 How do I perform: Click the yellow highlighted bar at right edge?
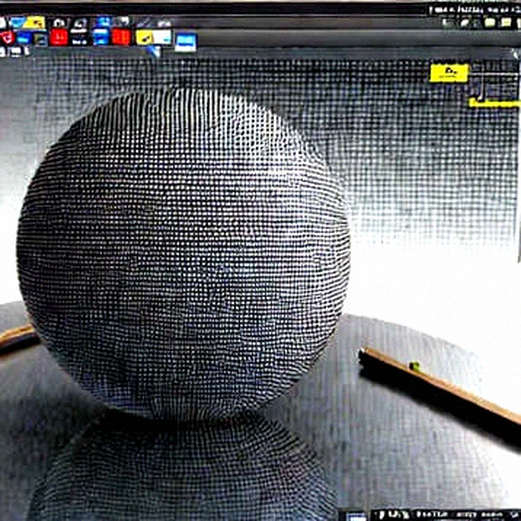point(495,103)
